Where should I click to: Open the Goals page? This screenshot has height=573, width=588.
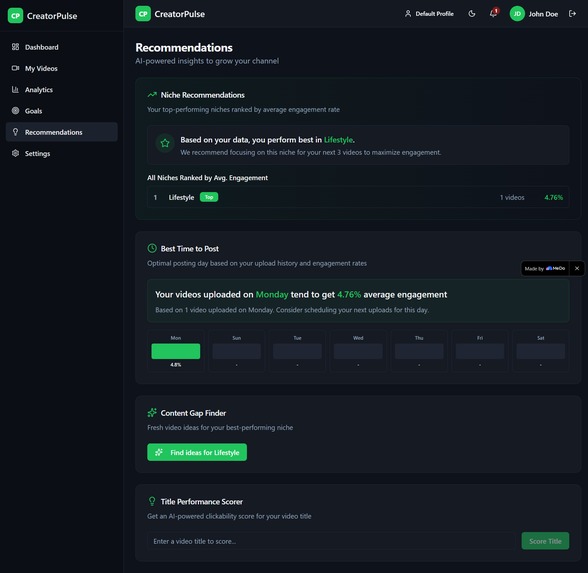62,111
